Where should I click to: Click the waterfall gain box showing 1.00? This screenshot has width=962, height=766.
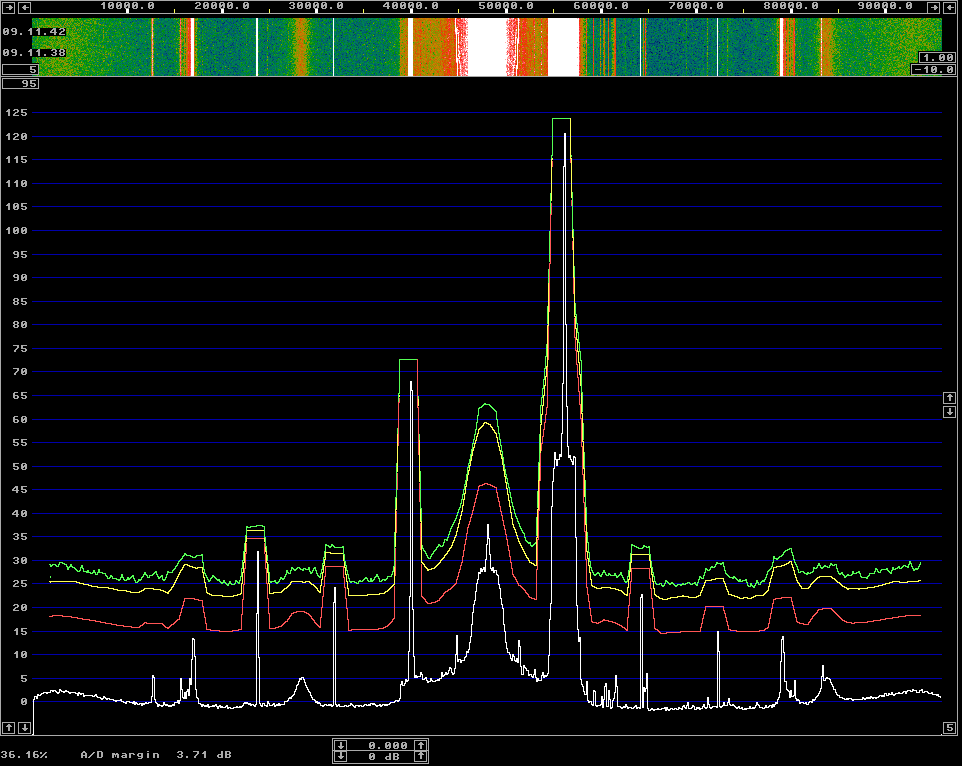click(x=937, y=58)
